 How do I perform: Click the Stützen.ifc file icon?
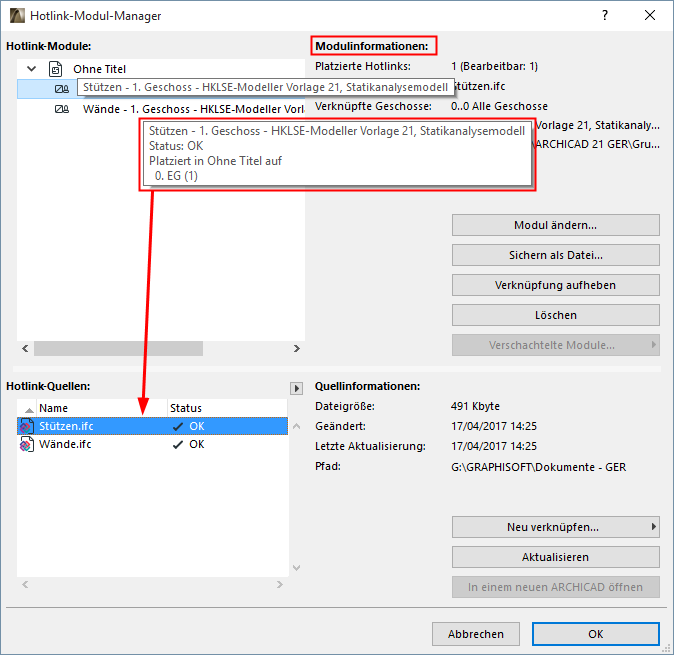click(x=26, y=426)
